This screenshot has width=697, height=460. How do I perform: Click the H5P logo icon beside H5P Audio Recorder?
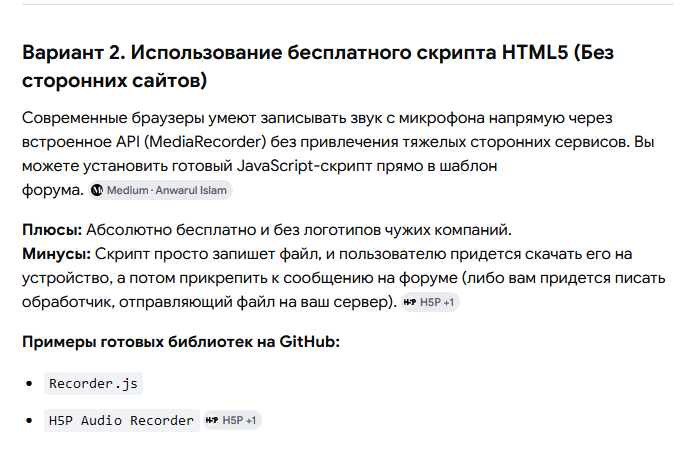coord(212,420)
